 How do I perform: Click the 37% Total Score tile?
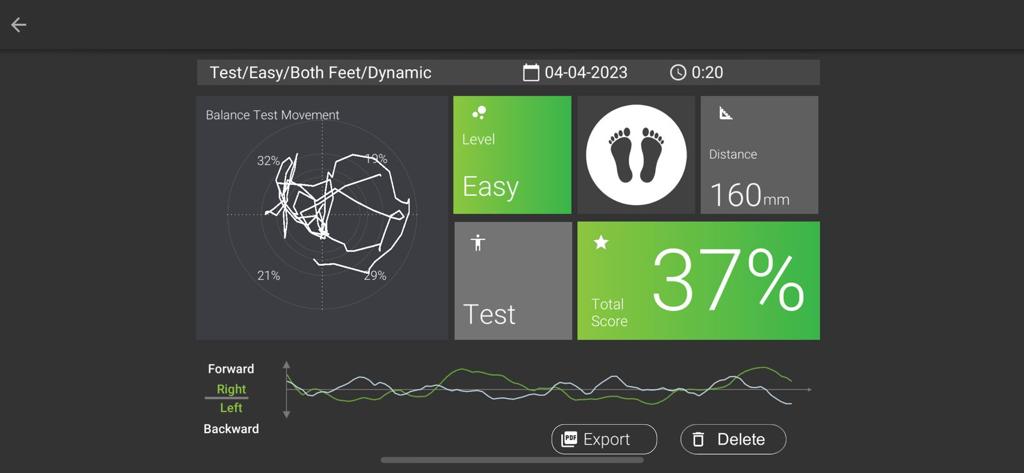(x=698, y=281)
